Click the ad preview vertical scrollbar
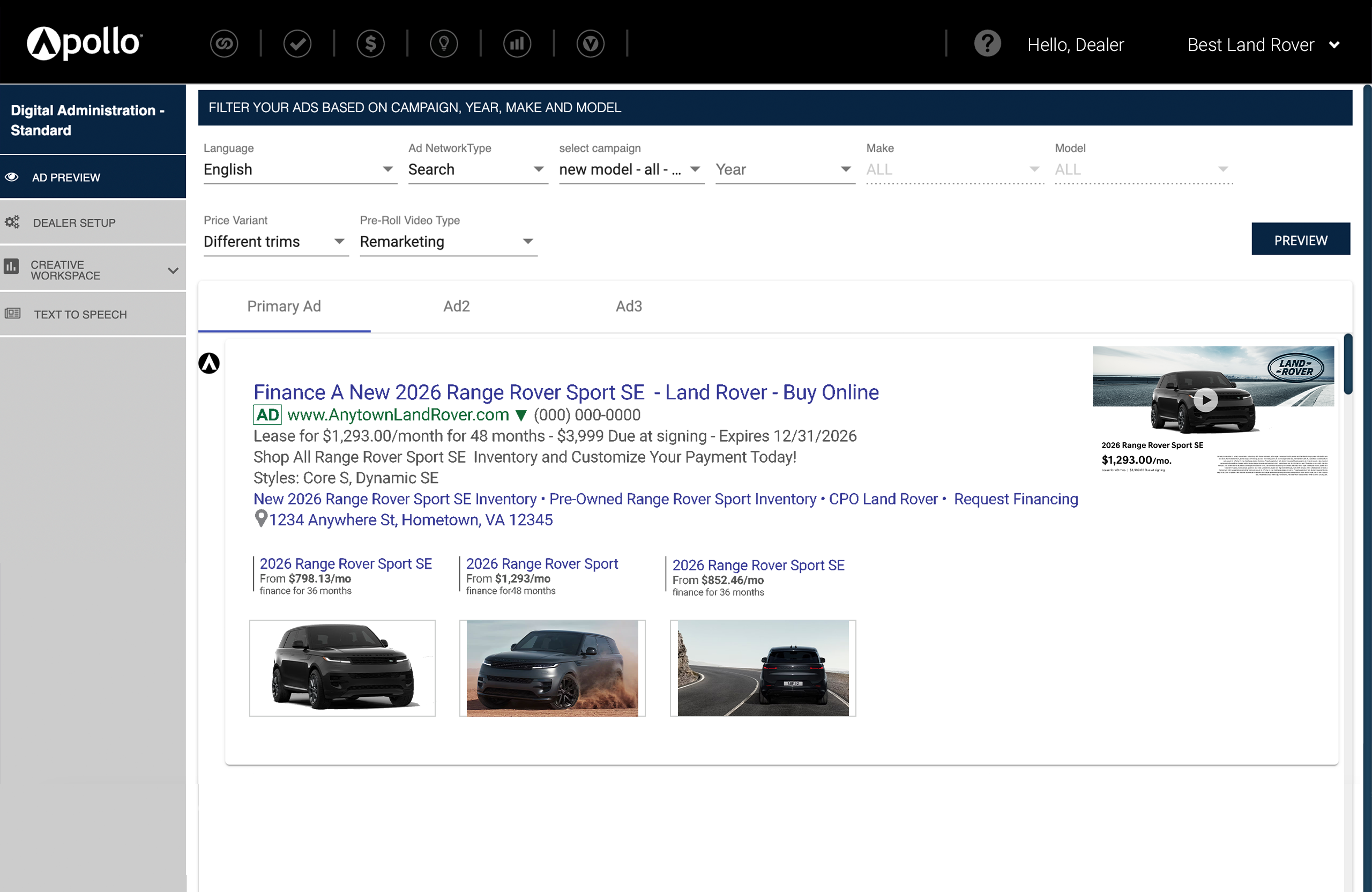The height and width of the screenshot is (892, 1372). click(1347, 365)
